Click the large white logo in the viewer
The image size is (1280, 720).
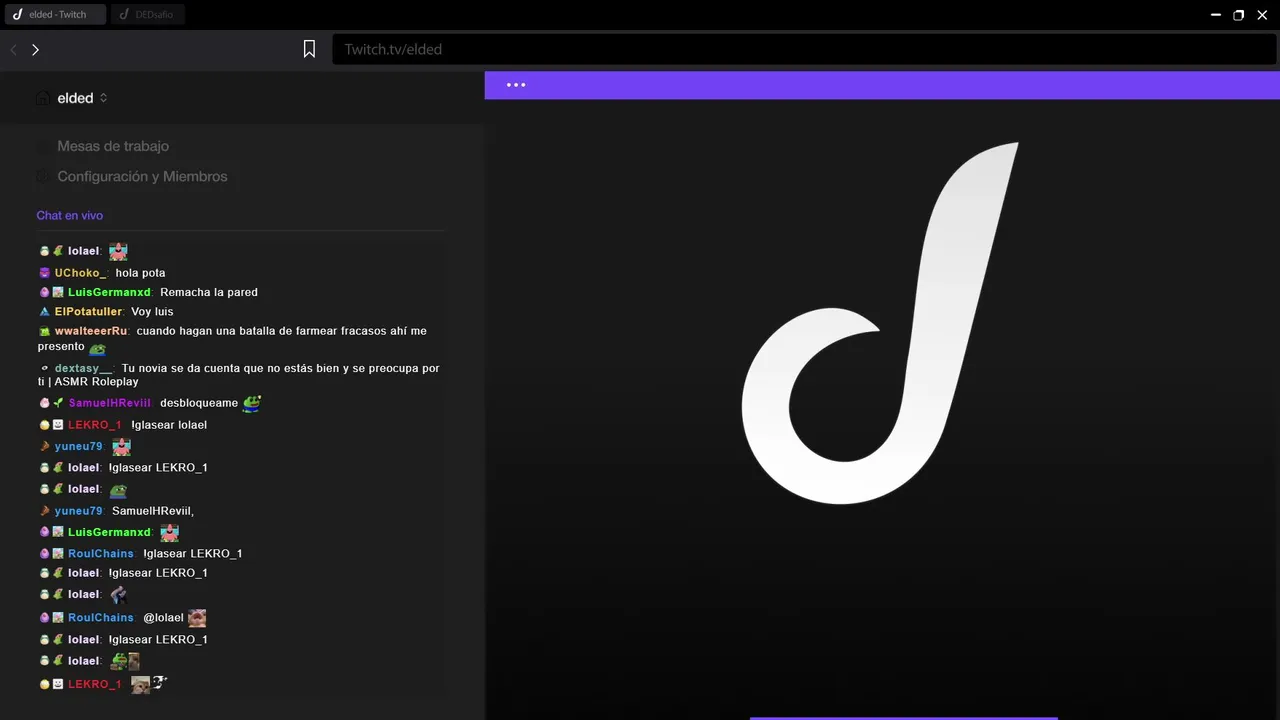coord(880,322)
